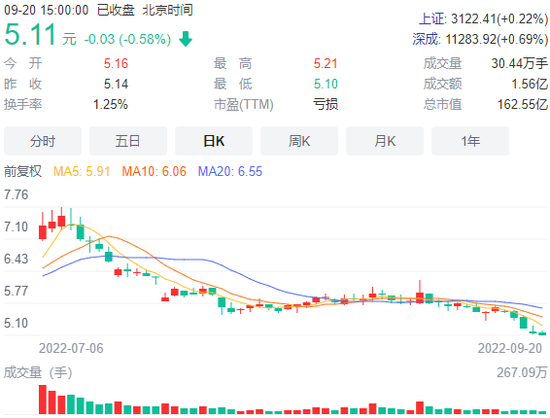The image size is (550, 418).
Task: Click the 最低 value 5.10
Action: (326, 84)
